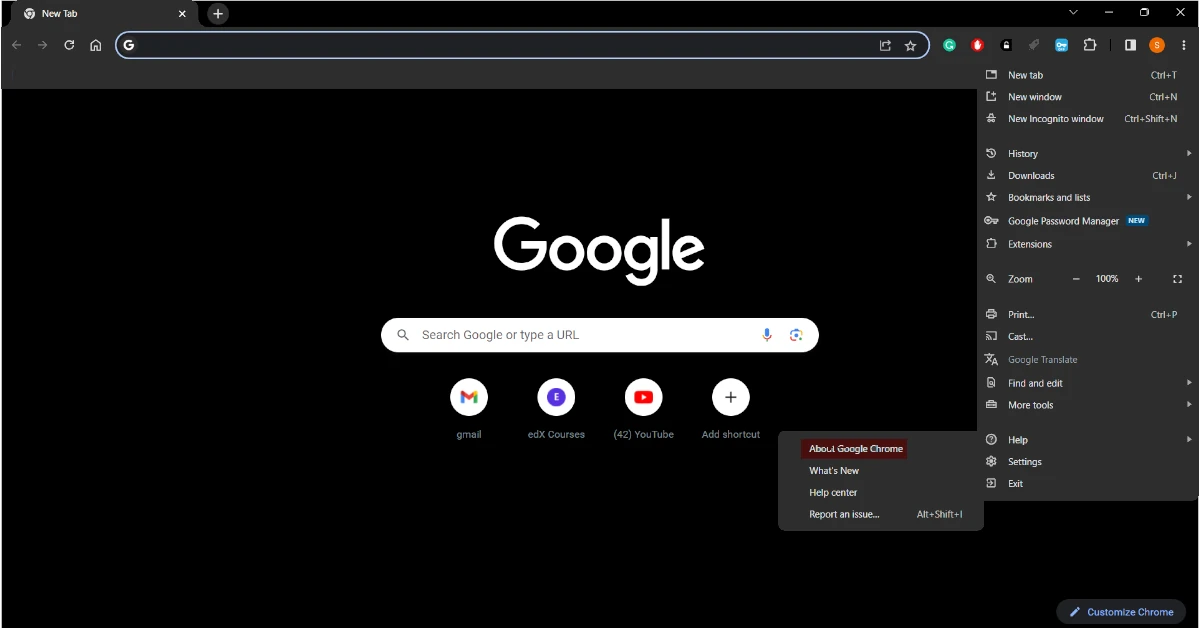Reload the current page
Screen dimensions: 1200x628
point(69,45)
